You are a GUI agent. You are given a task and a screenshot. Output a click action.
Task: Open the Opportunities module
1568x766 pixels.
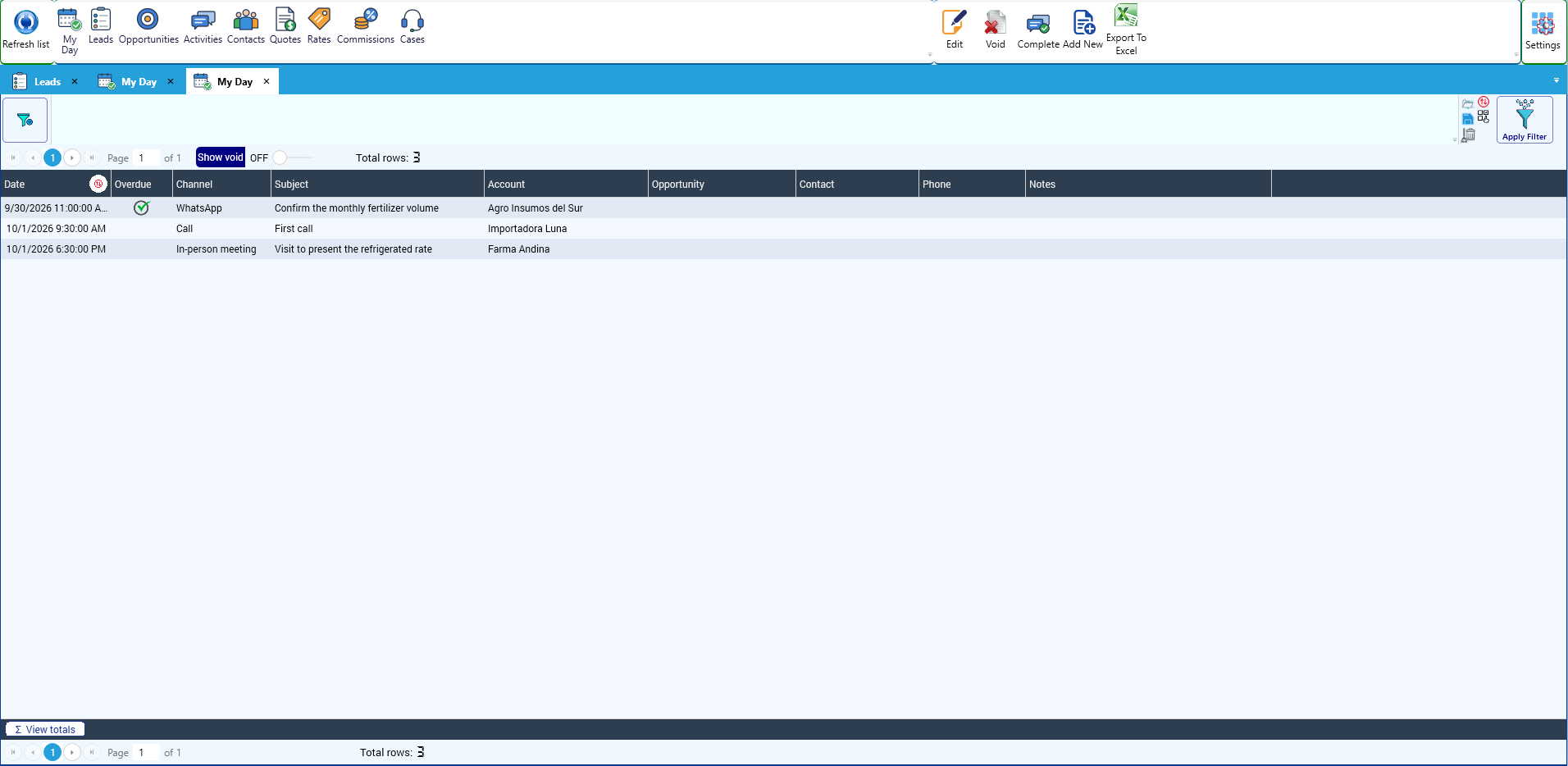tap(148, 25)
